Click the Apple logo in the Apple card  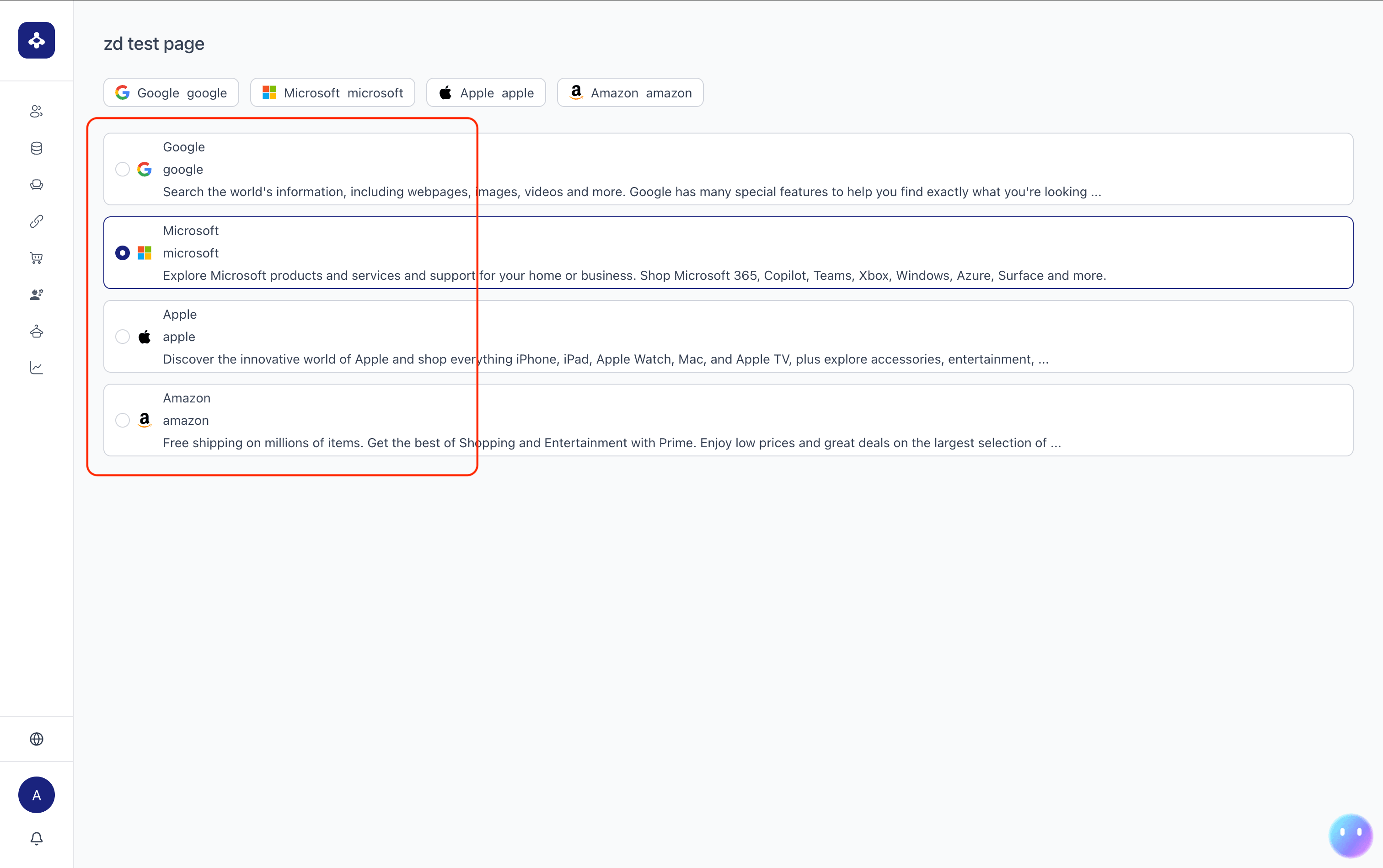(145, 337)
